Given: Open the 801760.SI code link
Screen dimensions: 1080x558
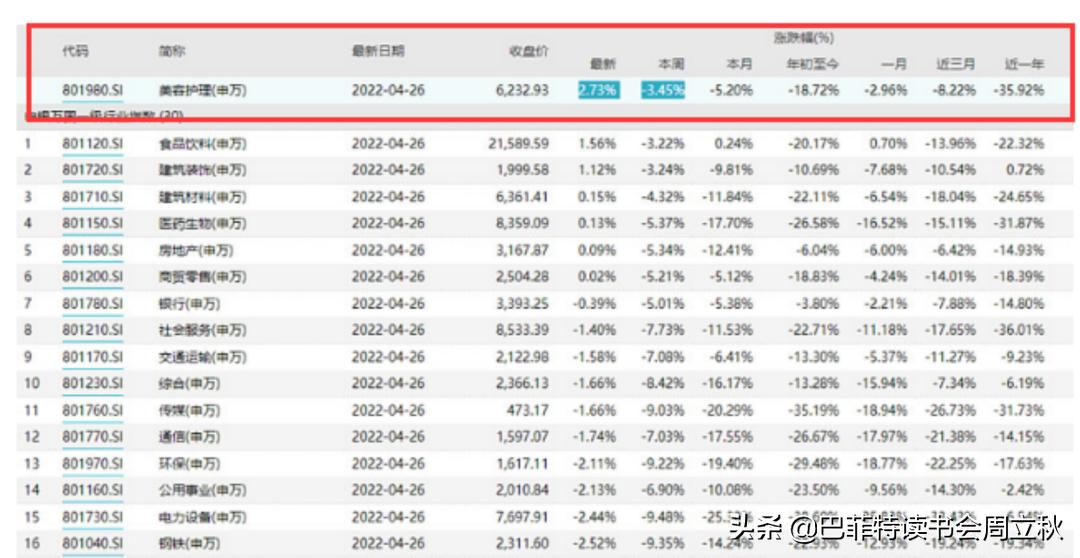Looking at the screenshot, I should [x=92, y=410].
